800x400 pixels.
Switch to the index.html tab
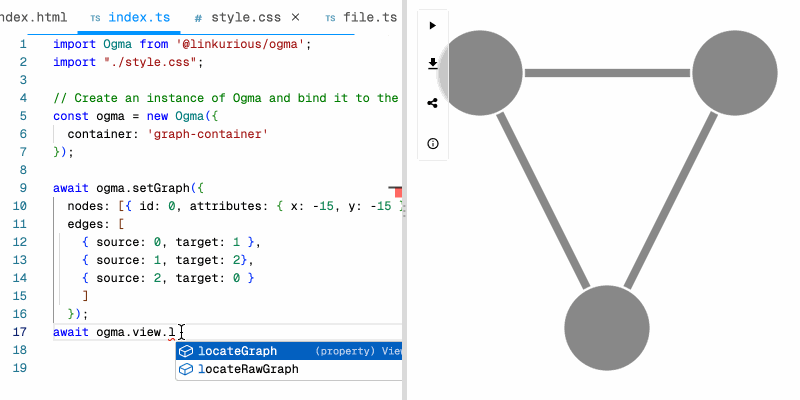click(33, 18)
